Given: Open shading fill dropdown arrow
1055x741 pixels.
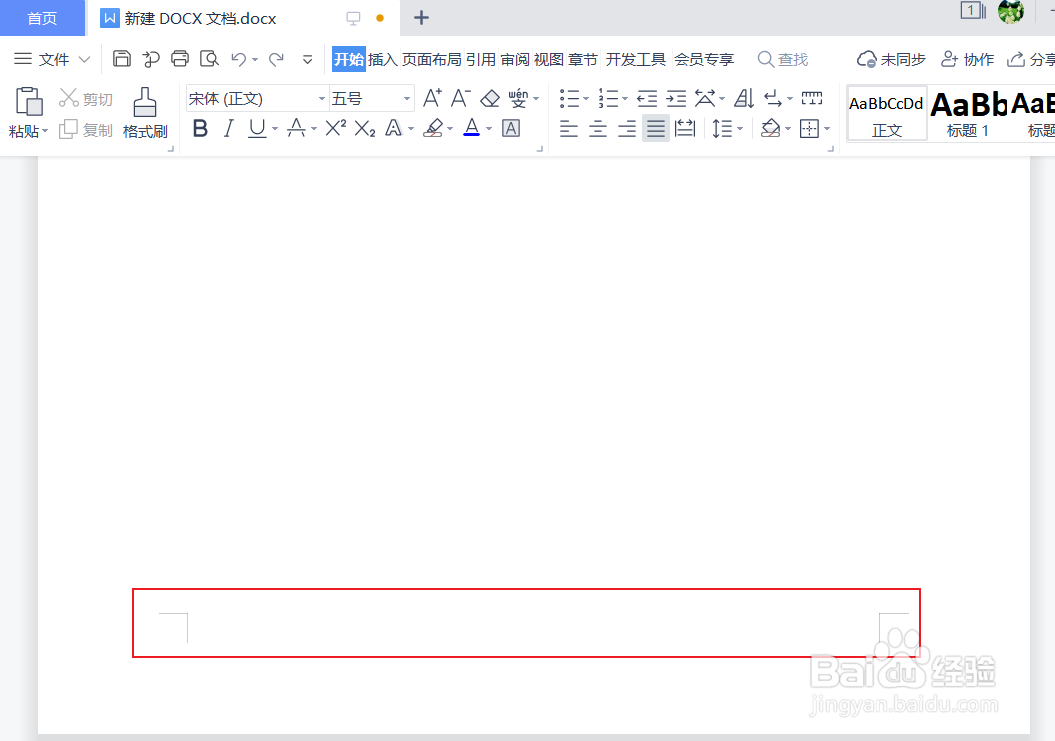Looking at the screenshot, I should click(x=788, y=129).
